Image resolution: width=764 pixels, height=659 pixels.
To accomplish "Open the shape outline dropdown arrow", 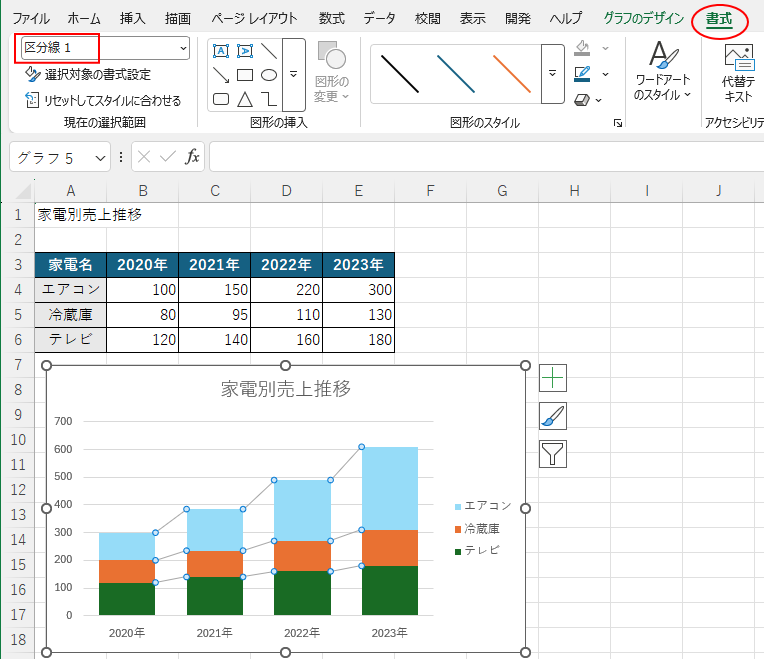I will [606, 74].
